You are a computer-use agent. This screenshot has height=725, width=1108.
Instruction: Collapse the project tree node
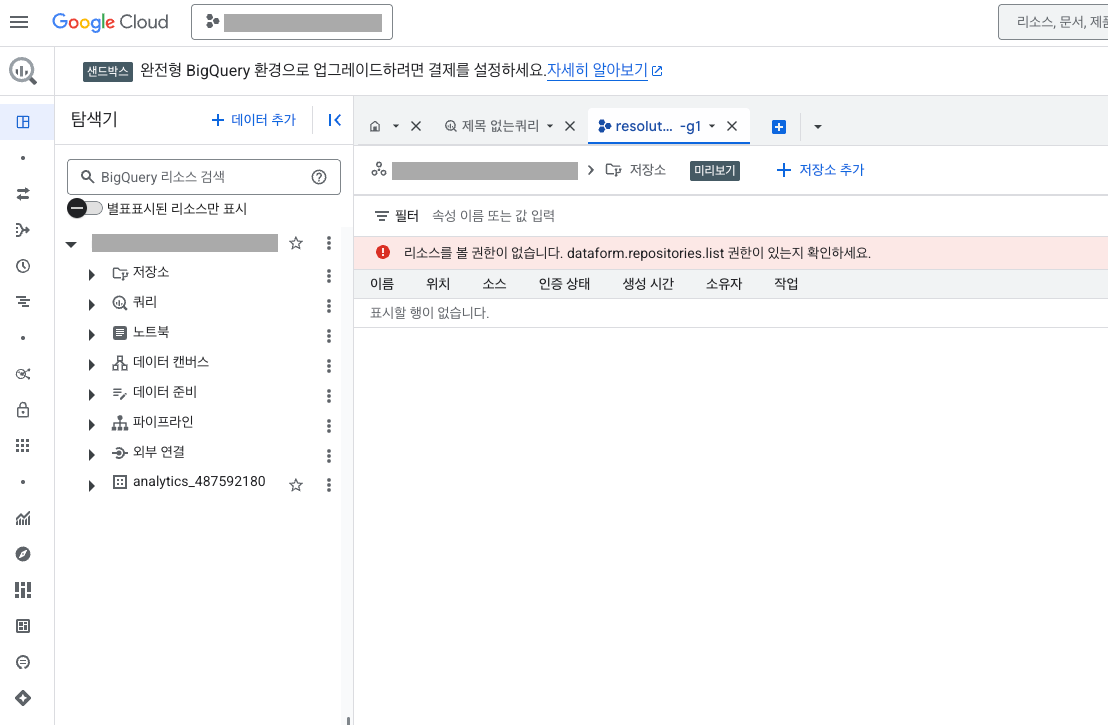click(71, 244)
